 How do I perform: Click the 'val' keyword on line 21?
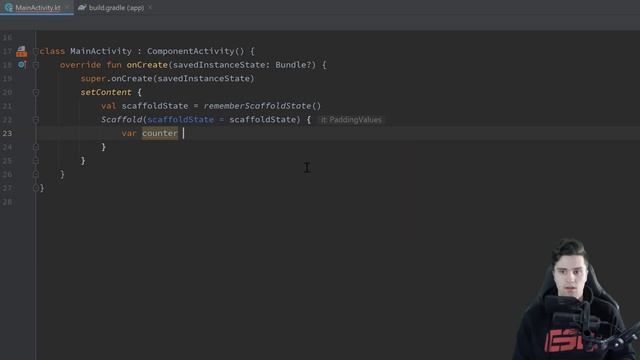tap(109, 106)
